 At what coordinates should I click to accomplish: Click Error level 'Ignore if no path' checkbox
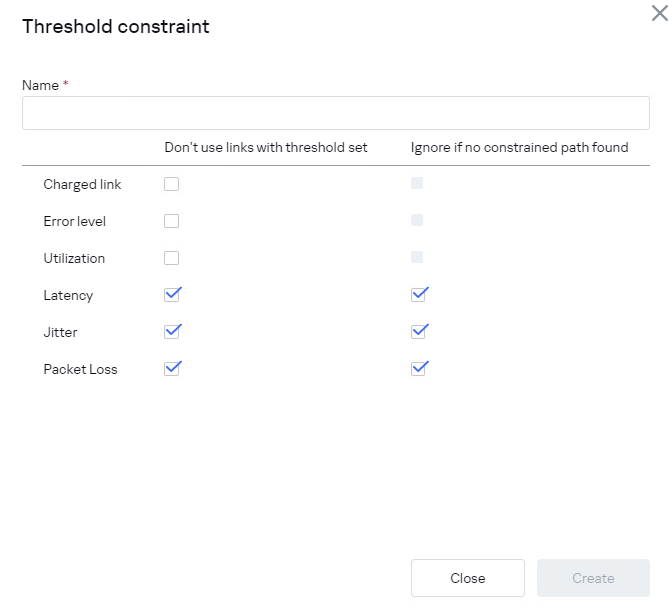[x=417, y=220]
